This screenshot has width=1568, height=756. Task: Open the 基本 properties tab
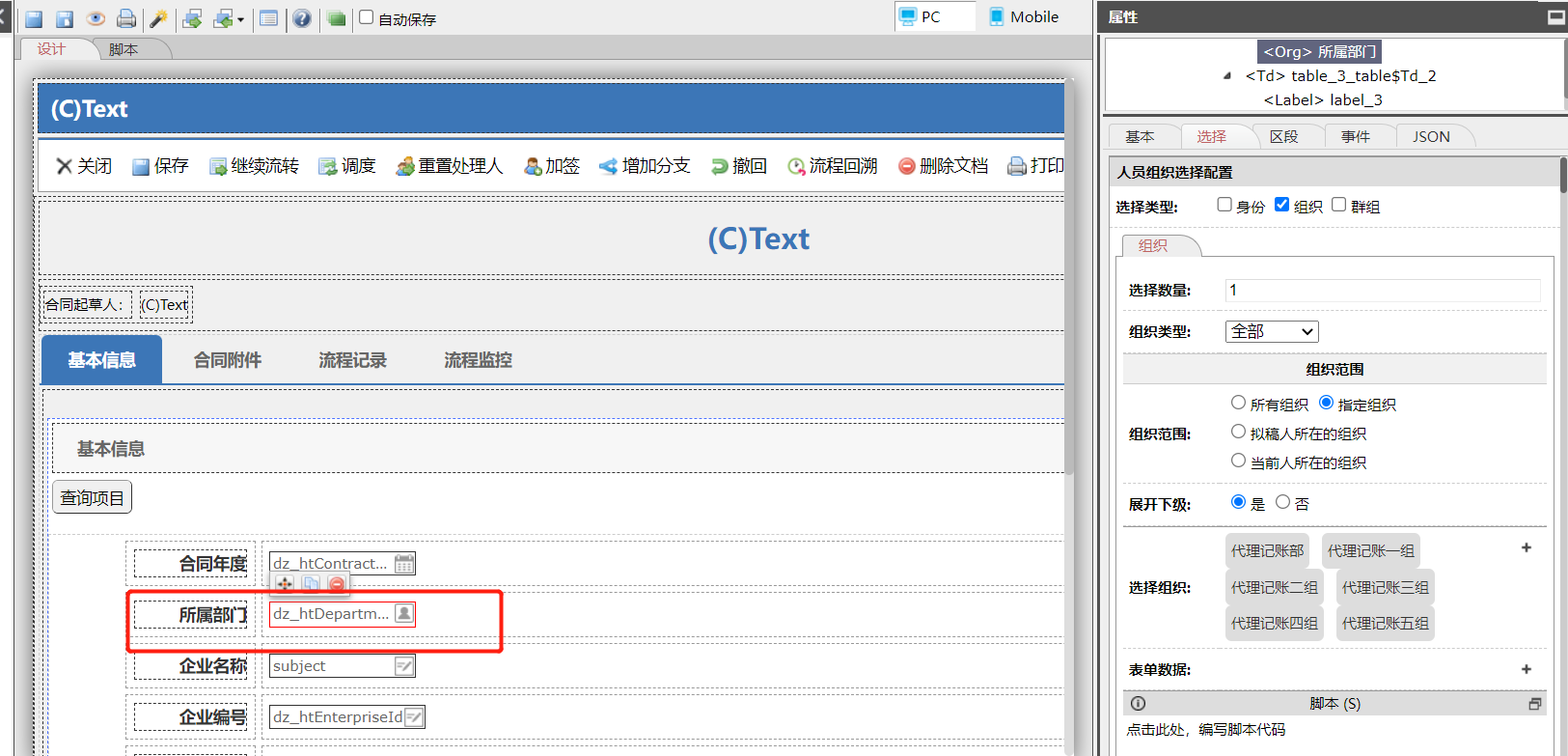pyautogui.click(x=1140, y=136)
